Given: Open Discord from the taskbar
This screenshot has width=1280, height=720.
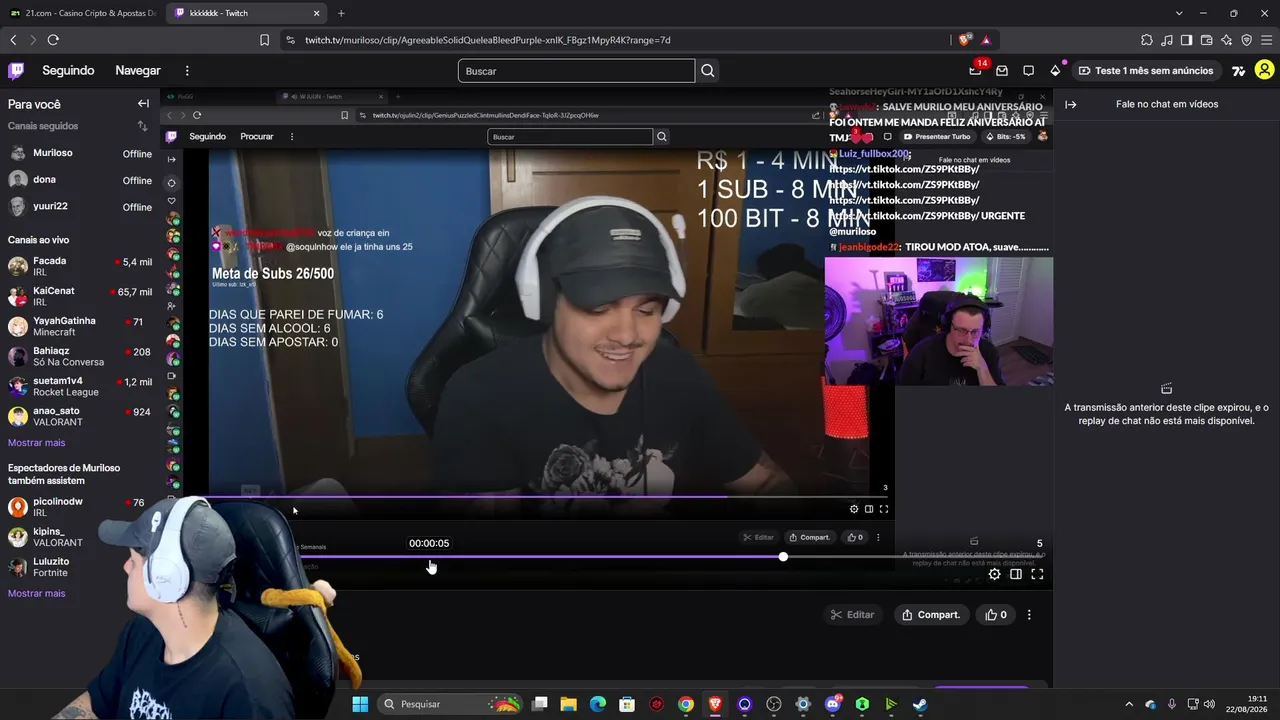Looking at the screenshot, I should 833,704.
